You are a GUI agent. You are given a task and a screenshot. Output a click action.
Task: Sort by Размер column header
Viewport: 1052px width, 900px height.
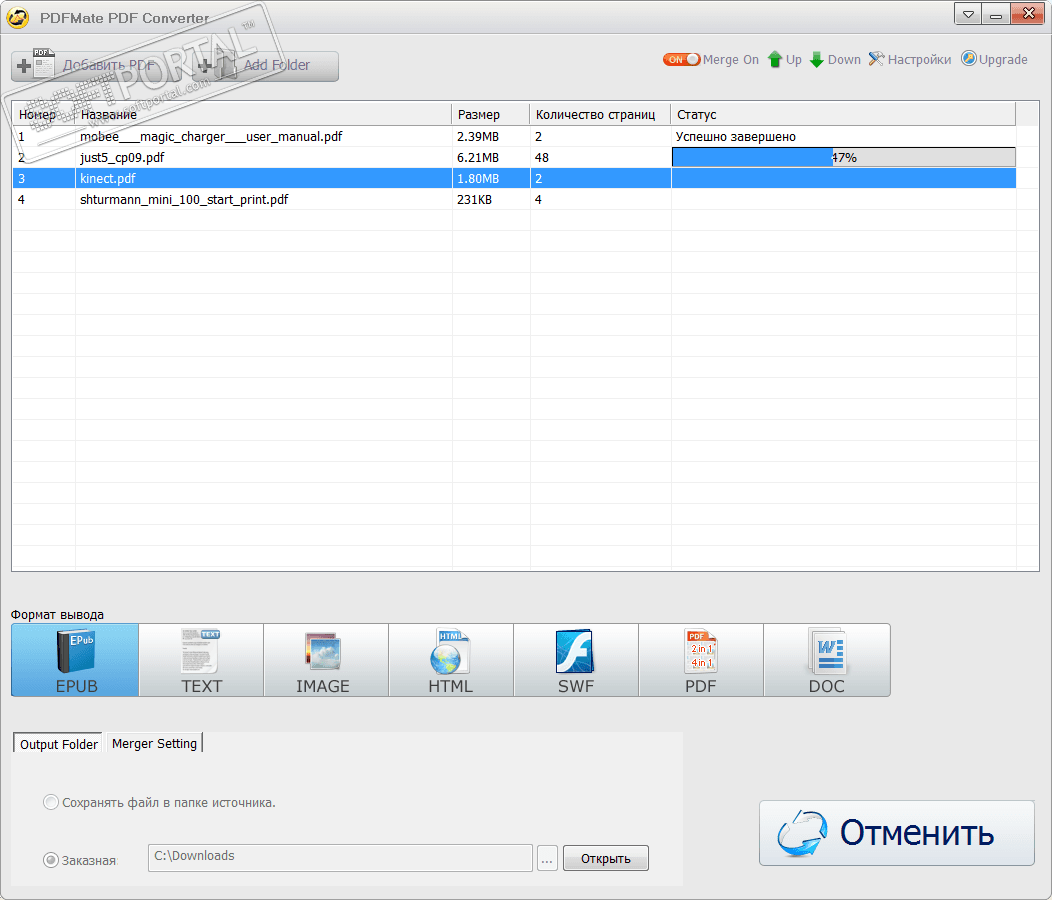tap(490, 114)
